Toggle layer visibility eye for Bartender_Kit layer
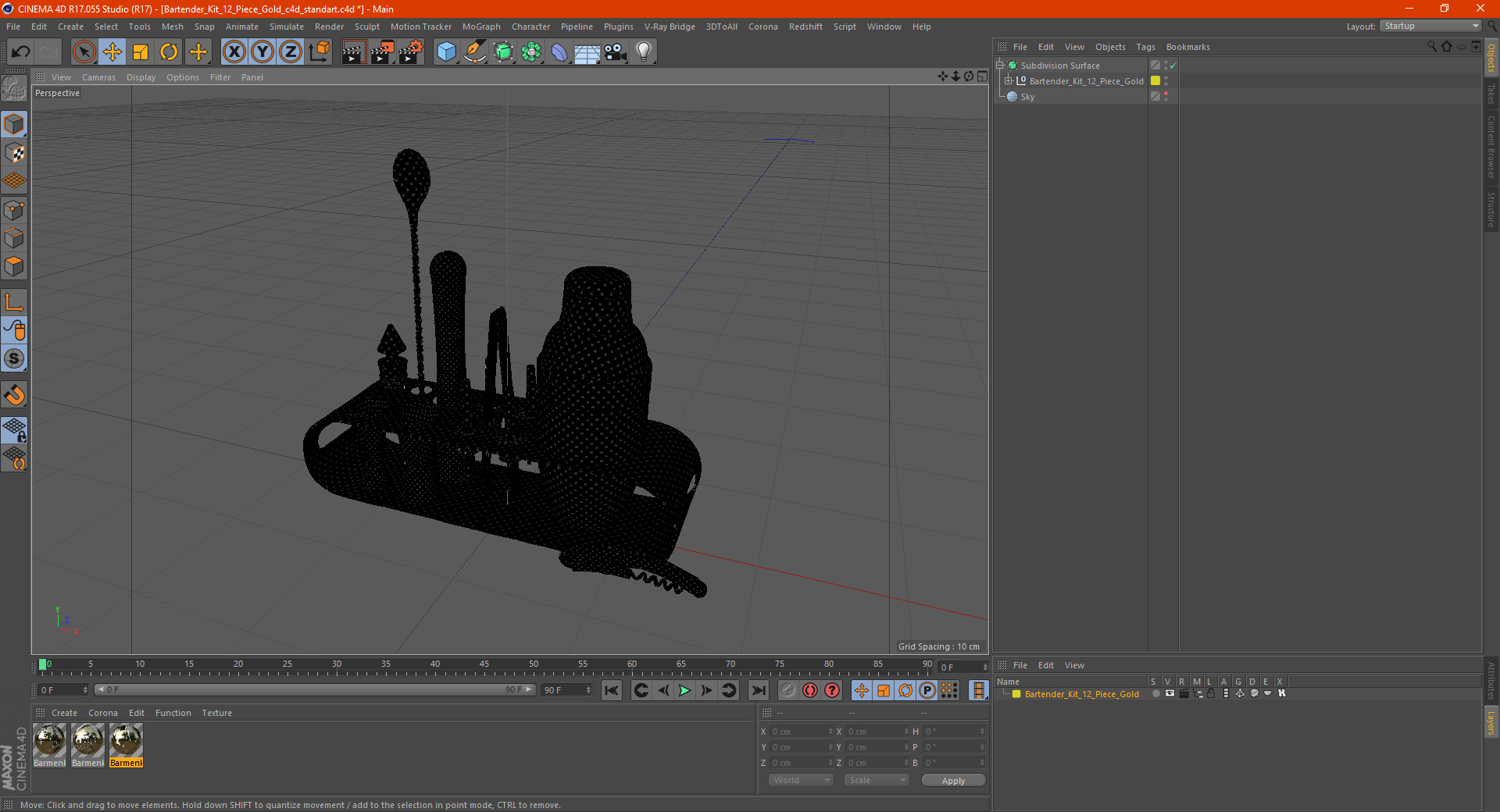Image resolution: width=1500 pixels, height=812 pixels. click(1170, 693)
